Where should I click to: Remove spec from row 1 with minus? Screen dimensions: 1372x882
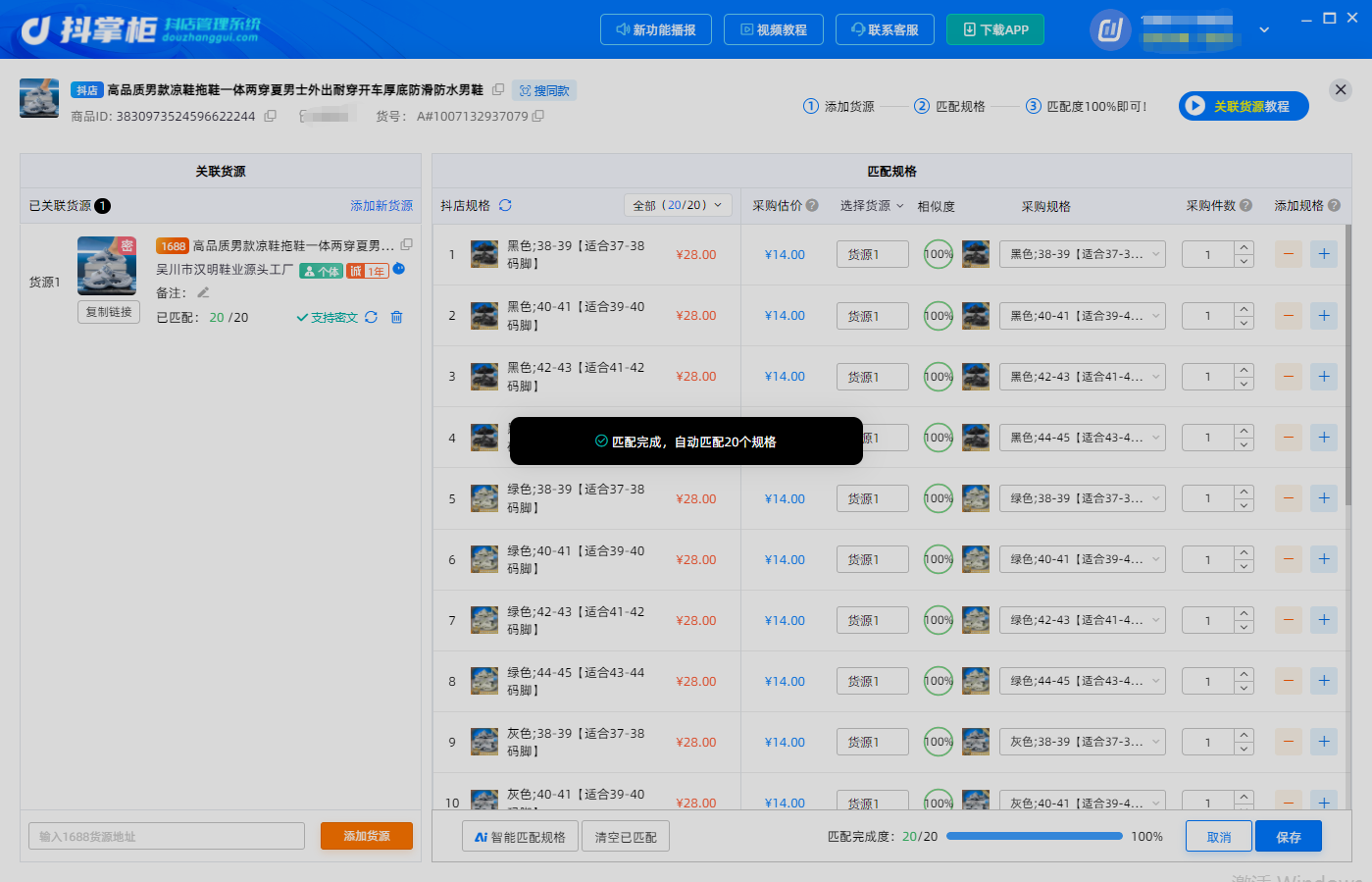1289,254
